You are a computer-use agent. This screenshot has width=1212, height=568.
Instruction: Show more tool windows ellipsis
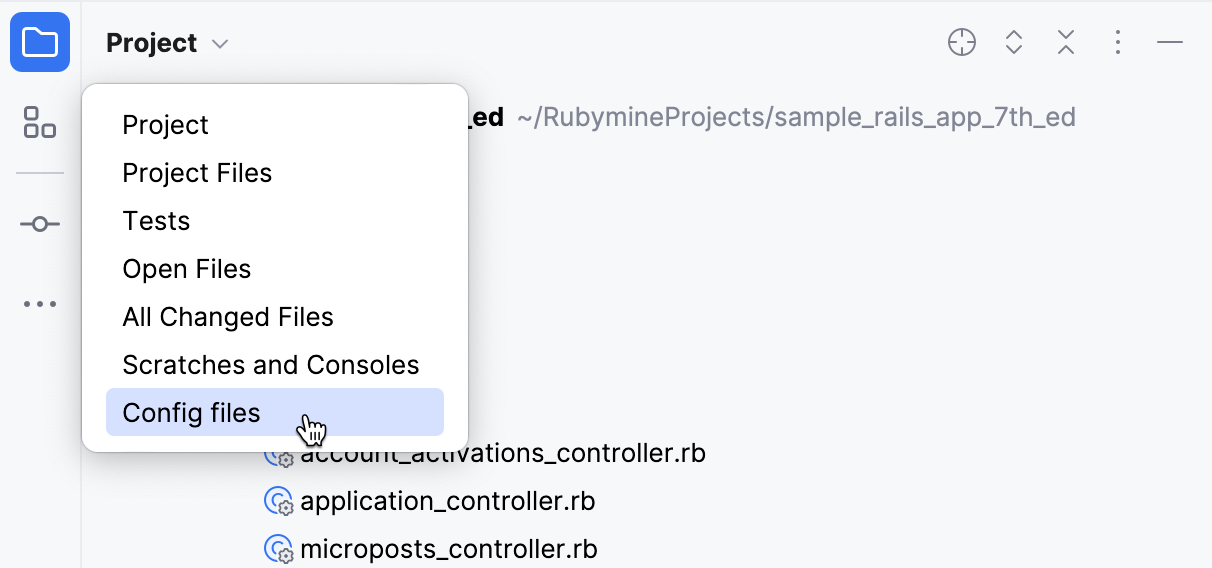point(40,304)
